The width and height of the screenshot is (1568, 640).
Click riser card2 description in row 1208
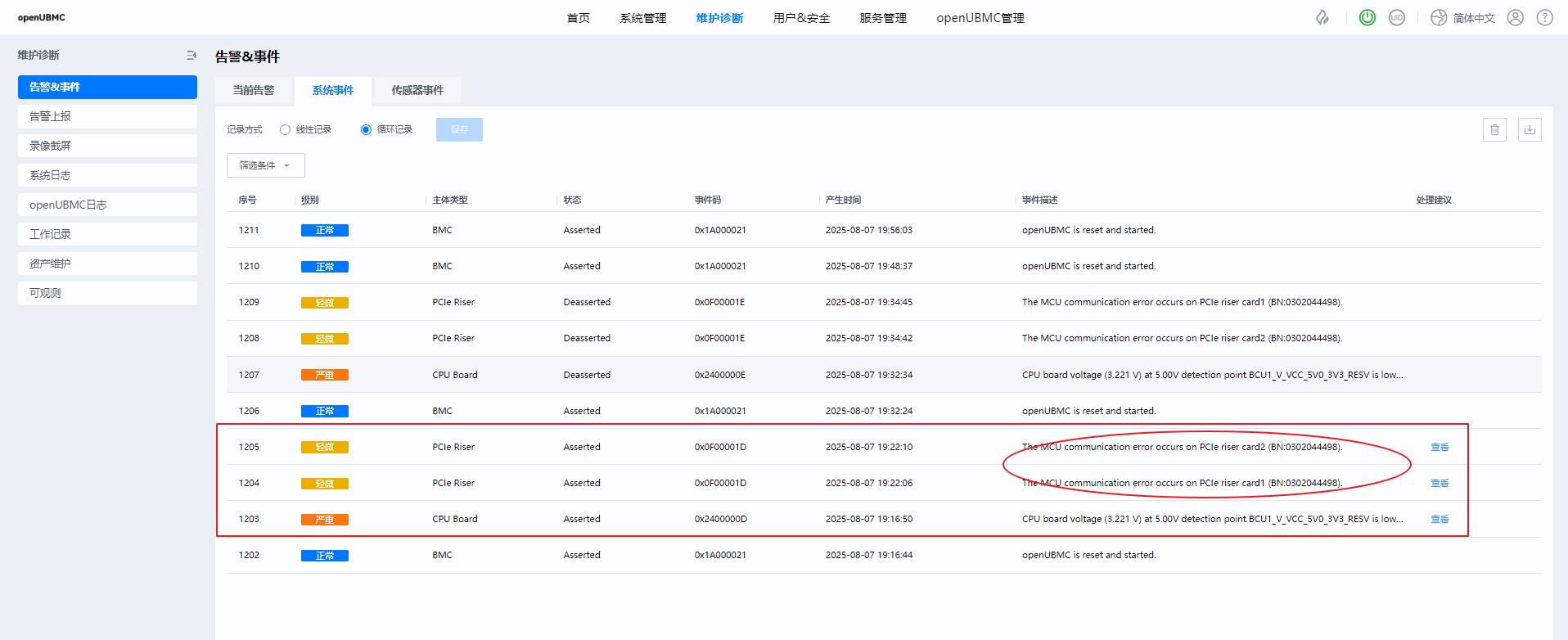tap(1183, 338)
